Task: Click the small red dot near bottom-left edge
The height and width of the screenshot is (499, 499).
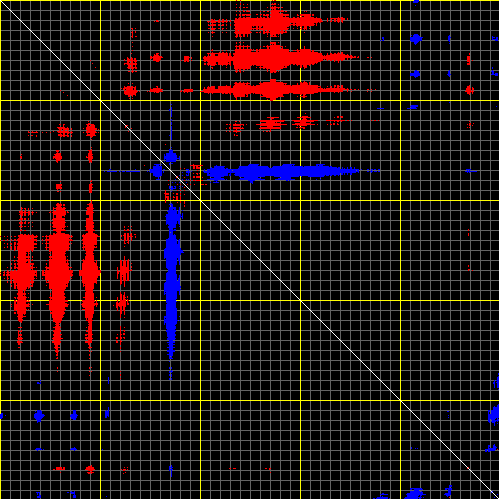Action: tap(90, 469)
